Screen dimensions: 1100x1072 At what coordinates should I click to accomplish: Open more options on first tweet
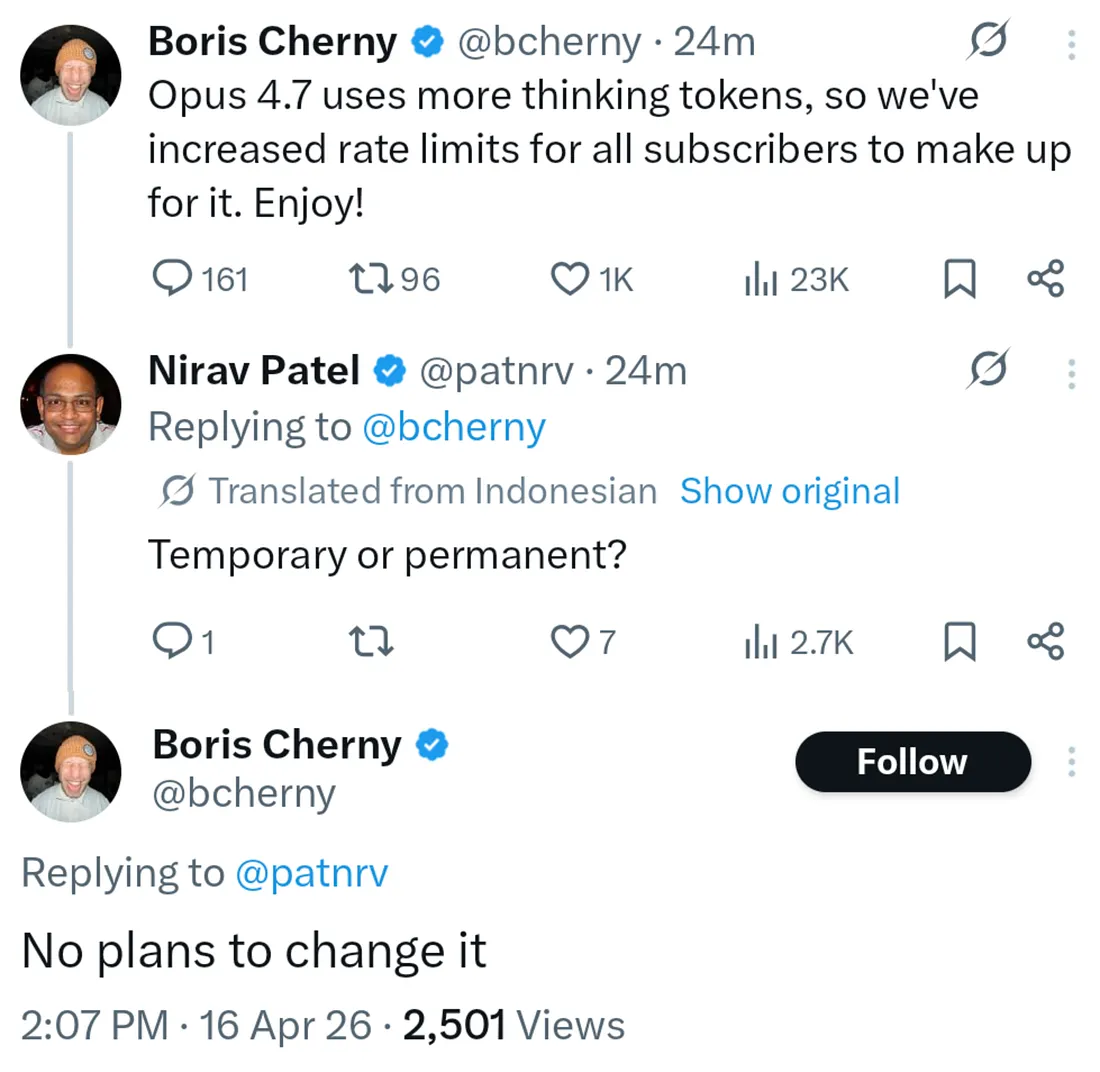[1072, 44]
